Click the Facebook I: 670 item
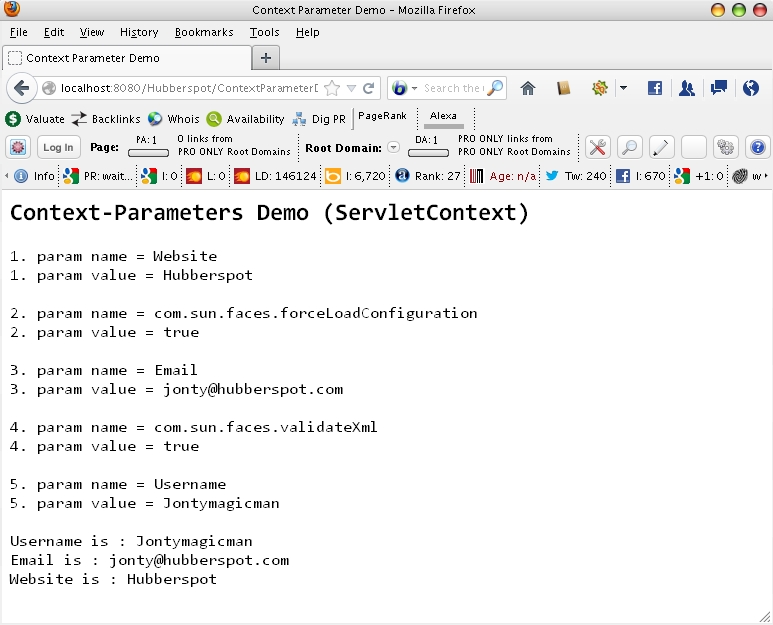The height and width of the screenshot is (625, 773). (x=640, y=176)
